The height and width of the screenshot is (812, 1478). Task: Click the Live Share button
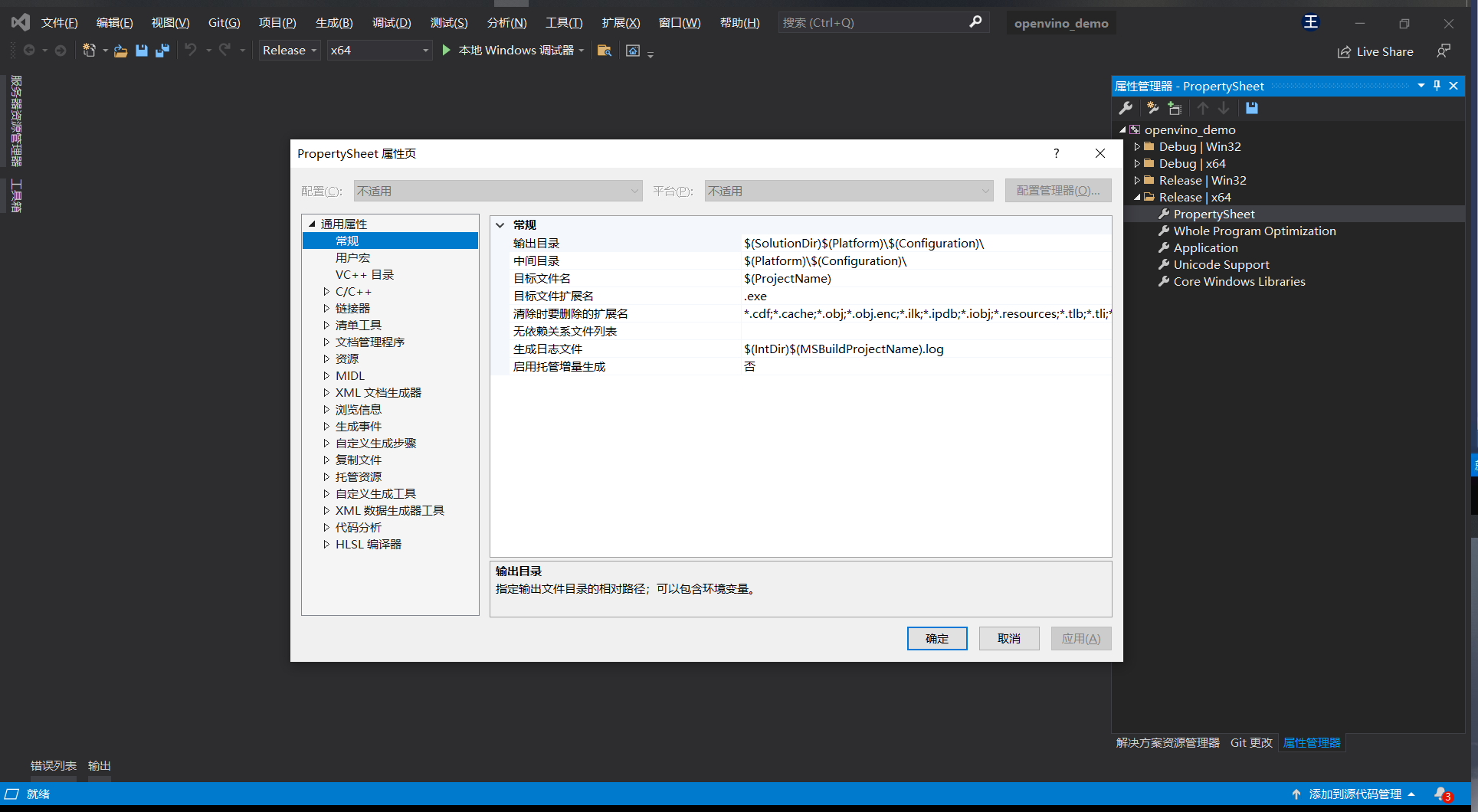click(1375, 51)
